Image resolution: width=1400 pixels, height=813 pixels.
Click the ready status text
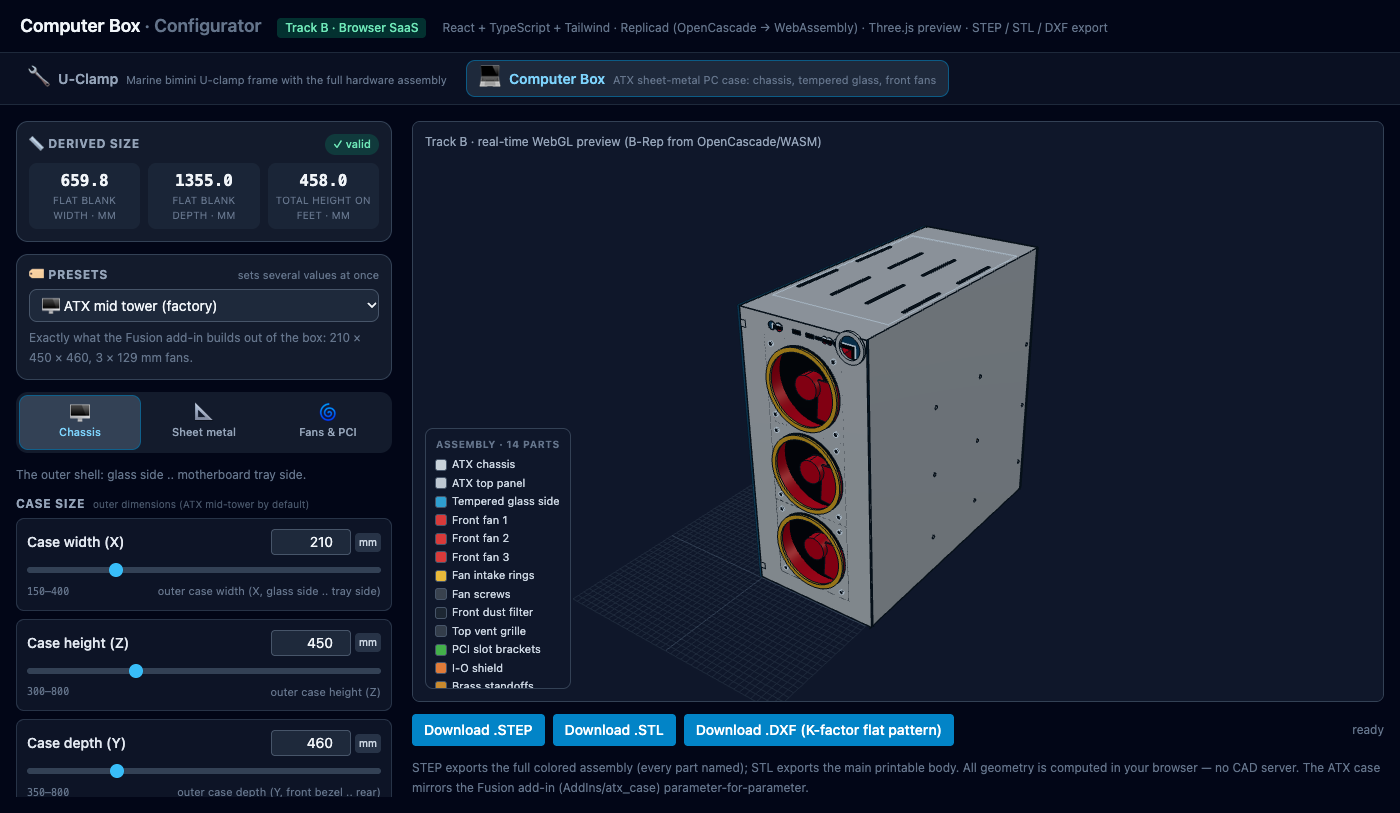coord(1368,730)
